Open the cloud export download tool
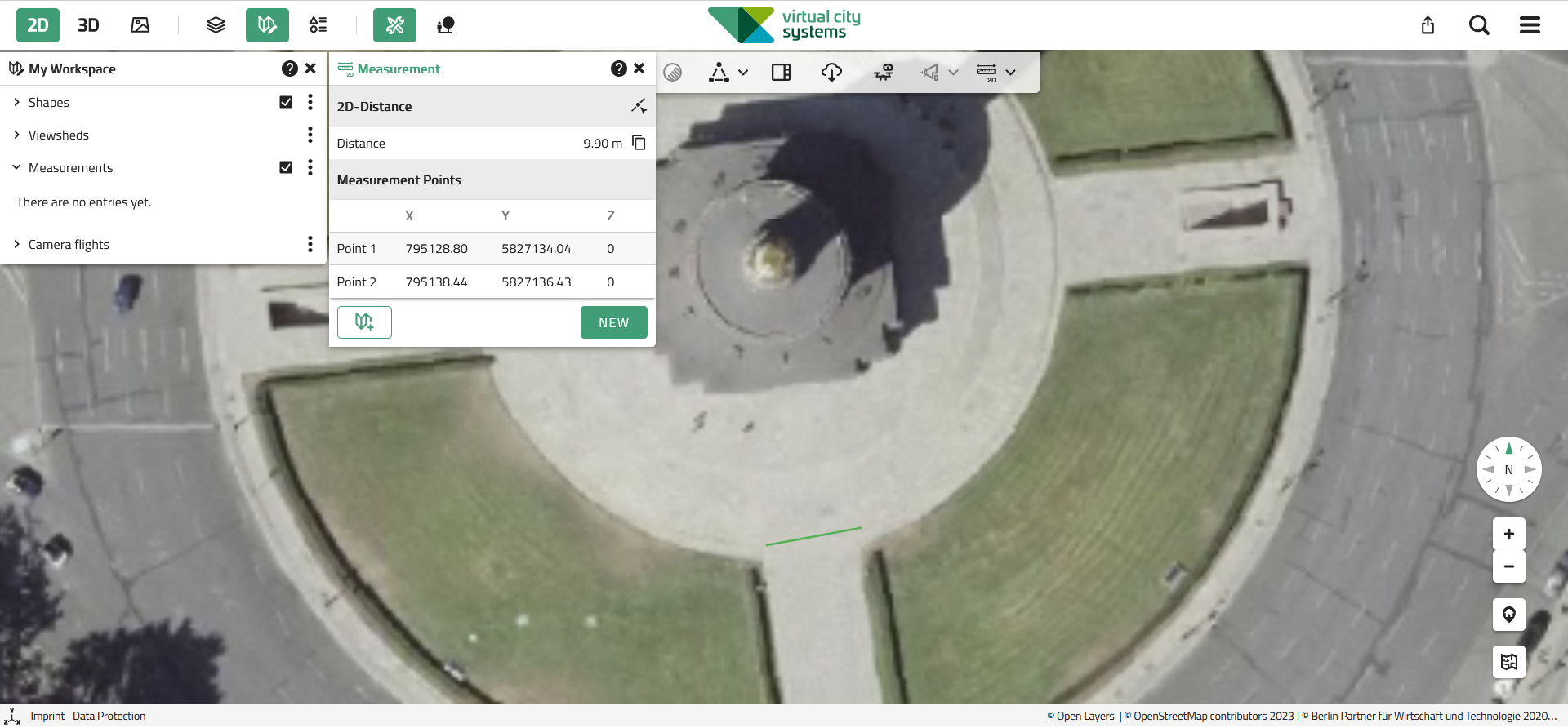The width and height of the screenshot is (1568, 728). pos(831,73)
